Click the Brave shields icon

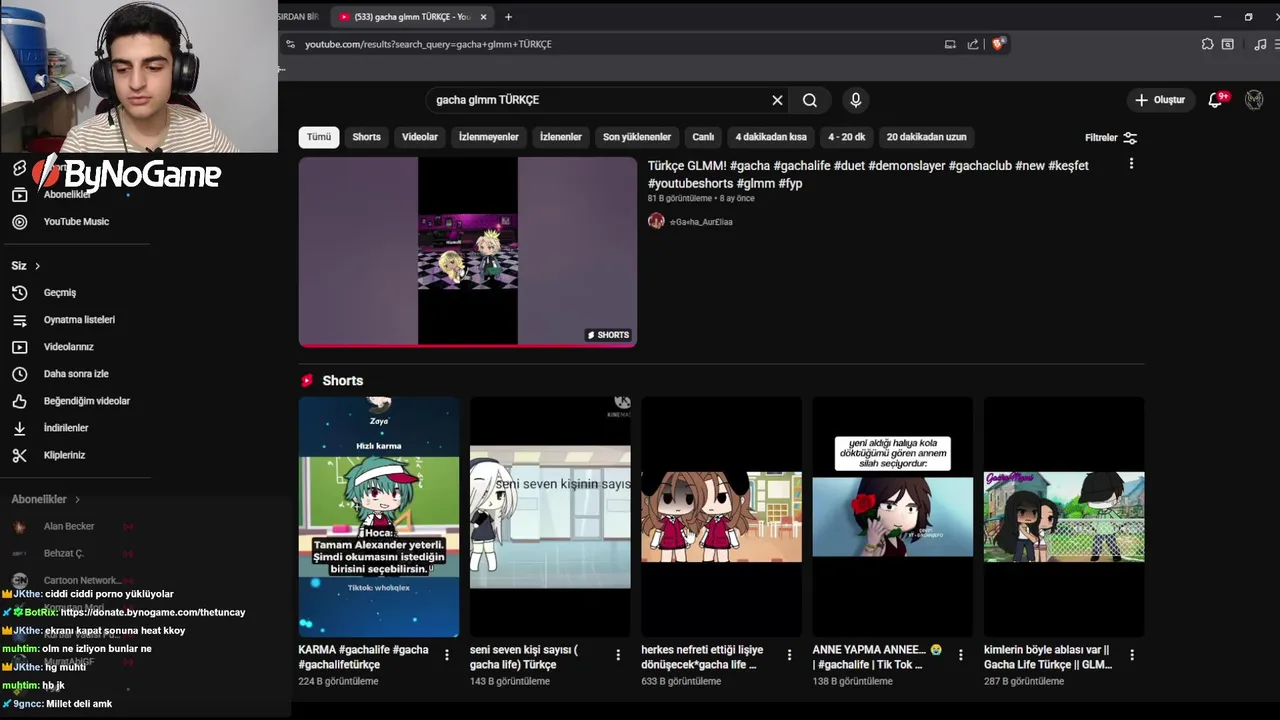pos(998,44)
